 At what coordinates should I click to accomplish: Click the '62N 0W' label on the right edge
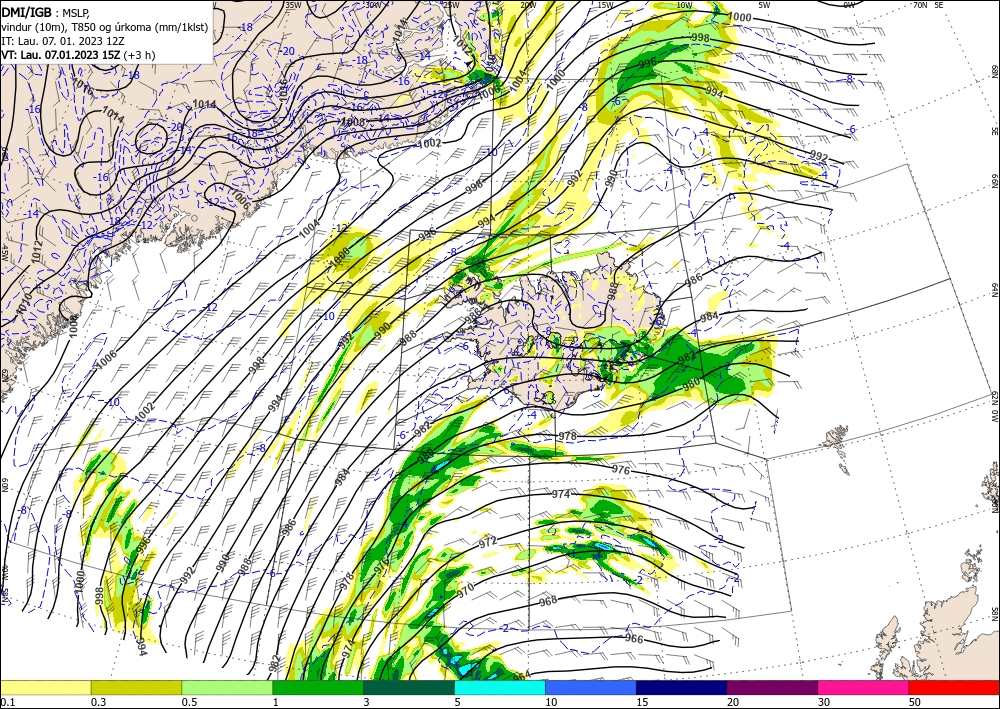click(x=994, y=408)
